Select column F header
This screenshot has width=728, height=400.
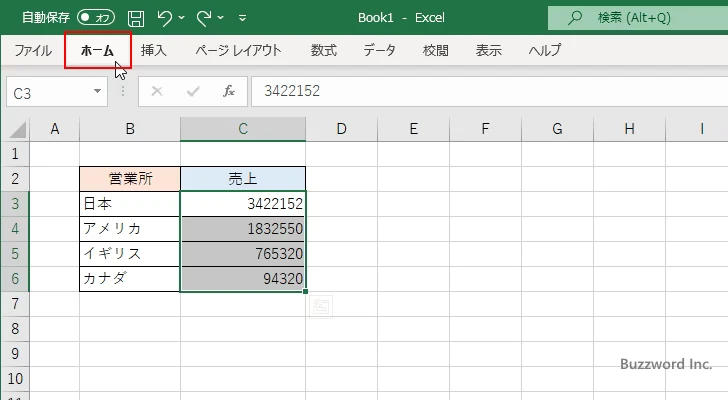(485, 129)
